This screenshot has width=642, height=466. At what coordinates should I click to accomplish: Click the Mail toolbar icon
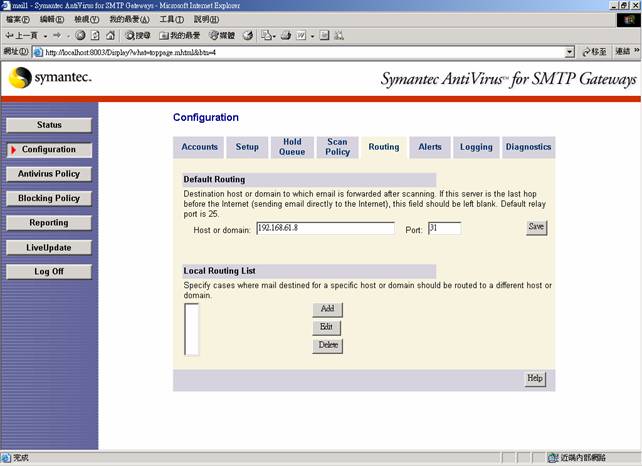(268, 36)
